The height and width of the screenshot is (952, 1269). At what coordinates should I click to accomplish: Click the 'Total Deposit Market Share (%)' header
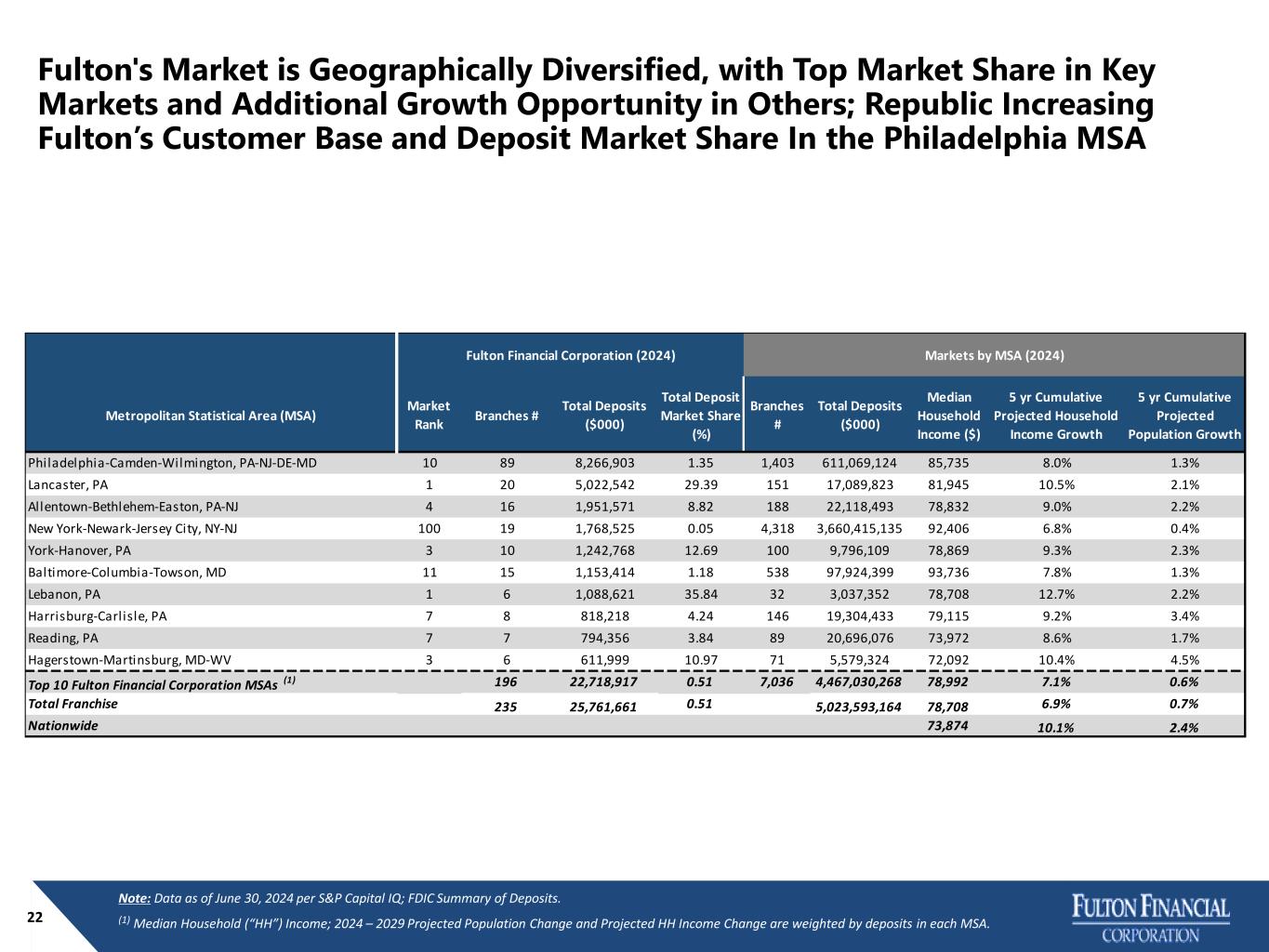coord(701,416)
